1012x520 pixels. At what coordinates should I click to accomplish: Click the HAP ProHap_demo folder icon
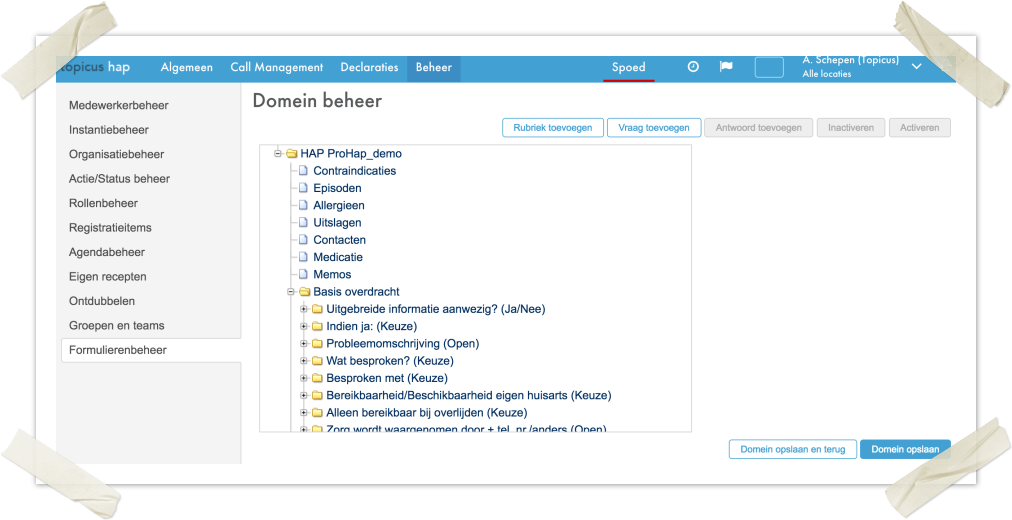tap(292, 154)
